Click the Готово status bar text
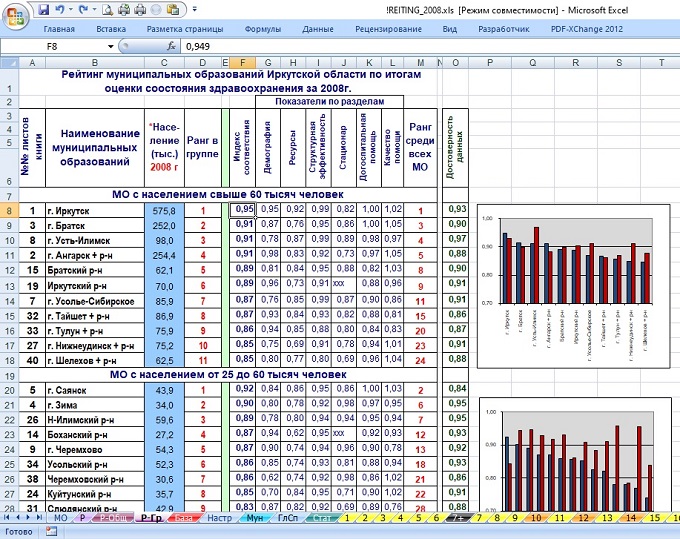The height and width of the screenshot is (539, 680). pos(19,531)
